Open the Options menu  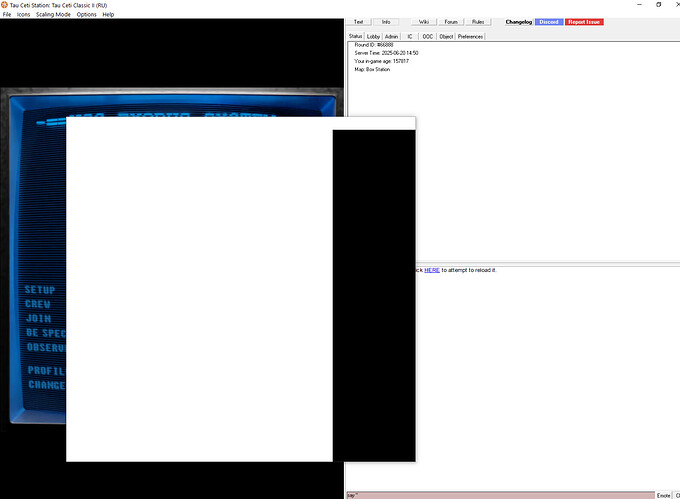[87, 15]
